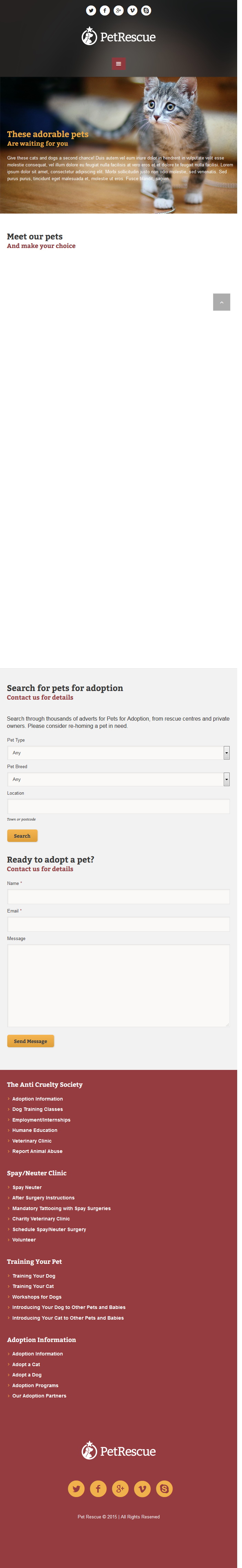Expand the Pet Type dropdown
Viewport: 242px width, 1568px height.
click(118, 753)
